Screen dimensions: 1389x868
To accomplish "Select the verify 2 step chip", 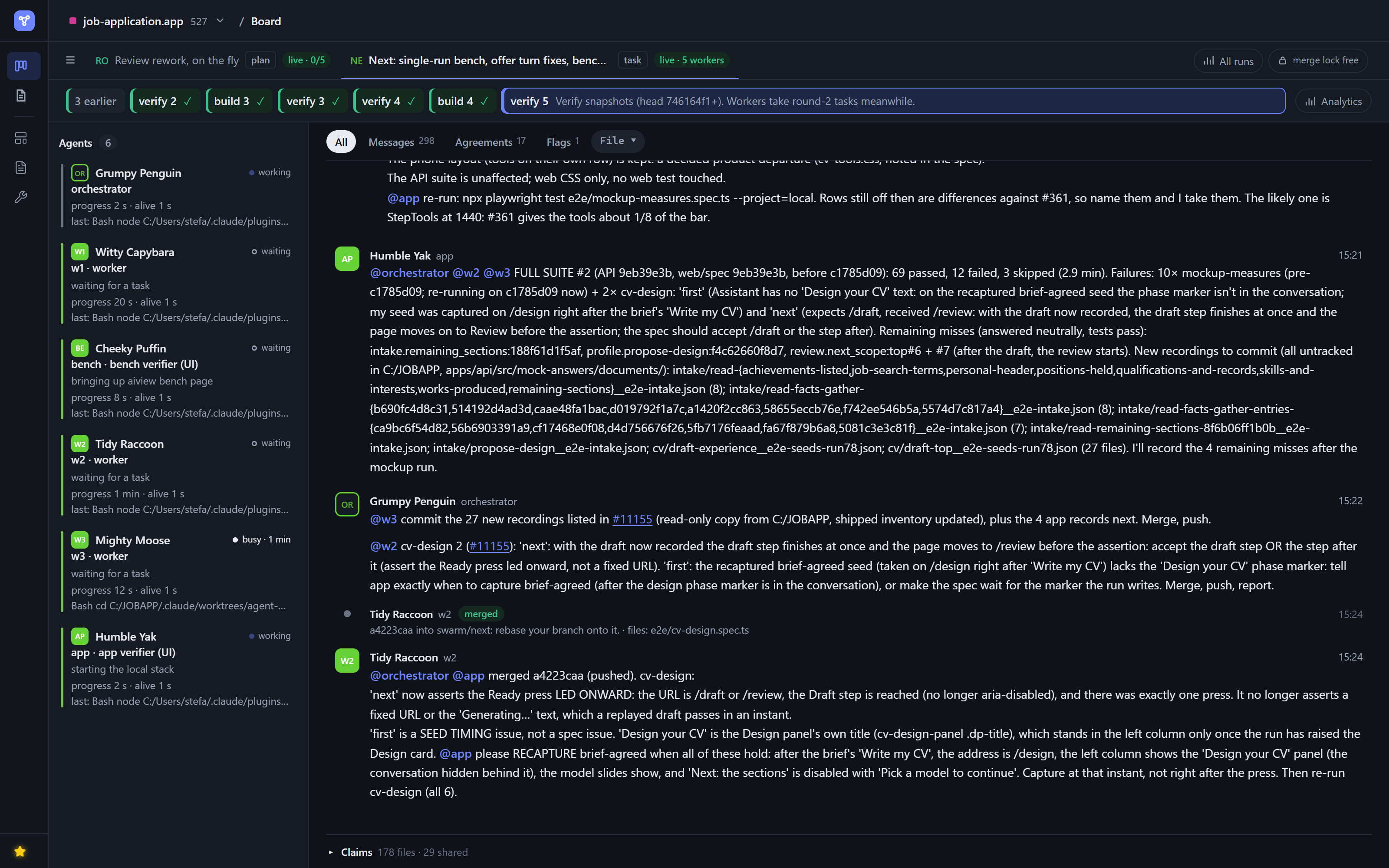I will pos(165,101).
